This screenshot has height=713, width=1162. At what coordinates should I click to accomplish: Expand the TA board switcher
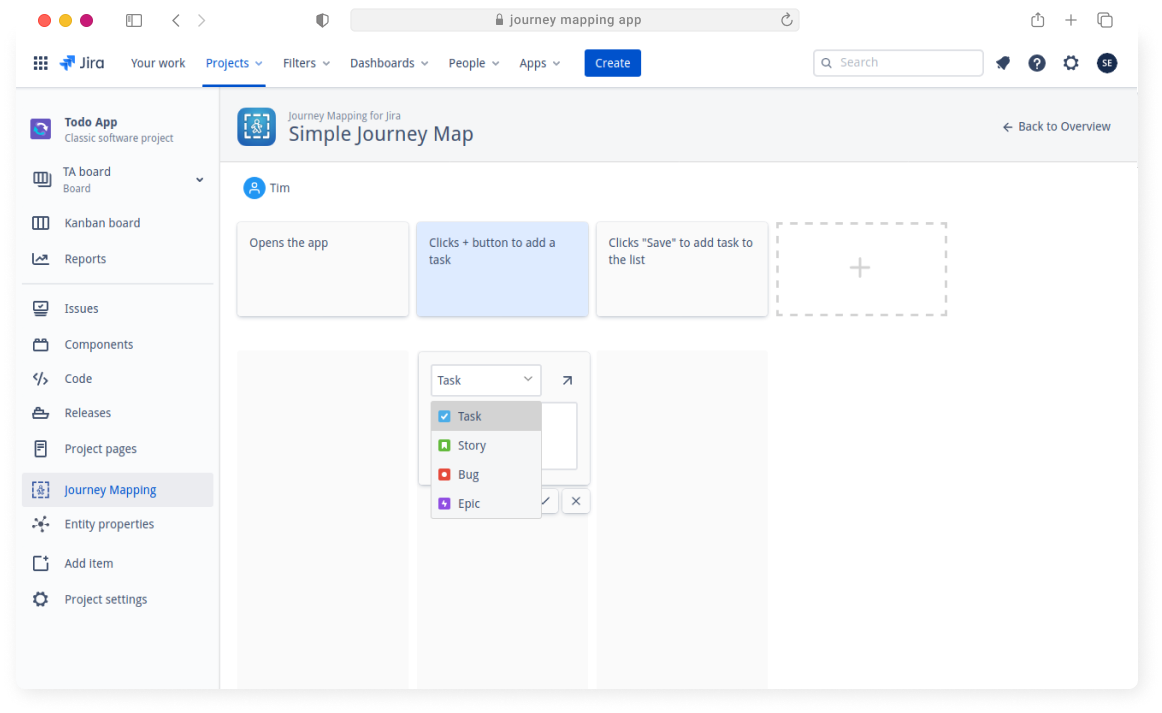pos(199,180)
